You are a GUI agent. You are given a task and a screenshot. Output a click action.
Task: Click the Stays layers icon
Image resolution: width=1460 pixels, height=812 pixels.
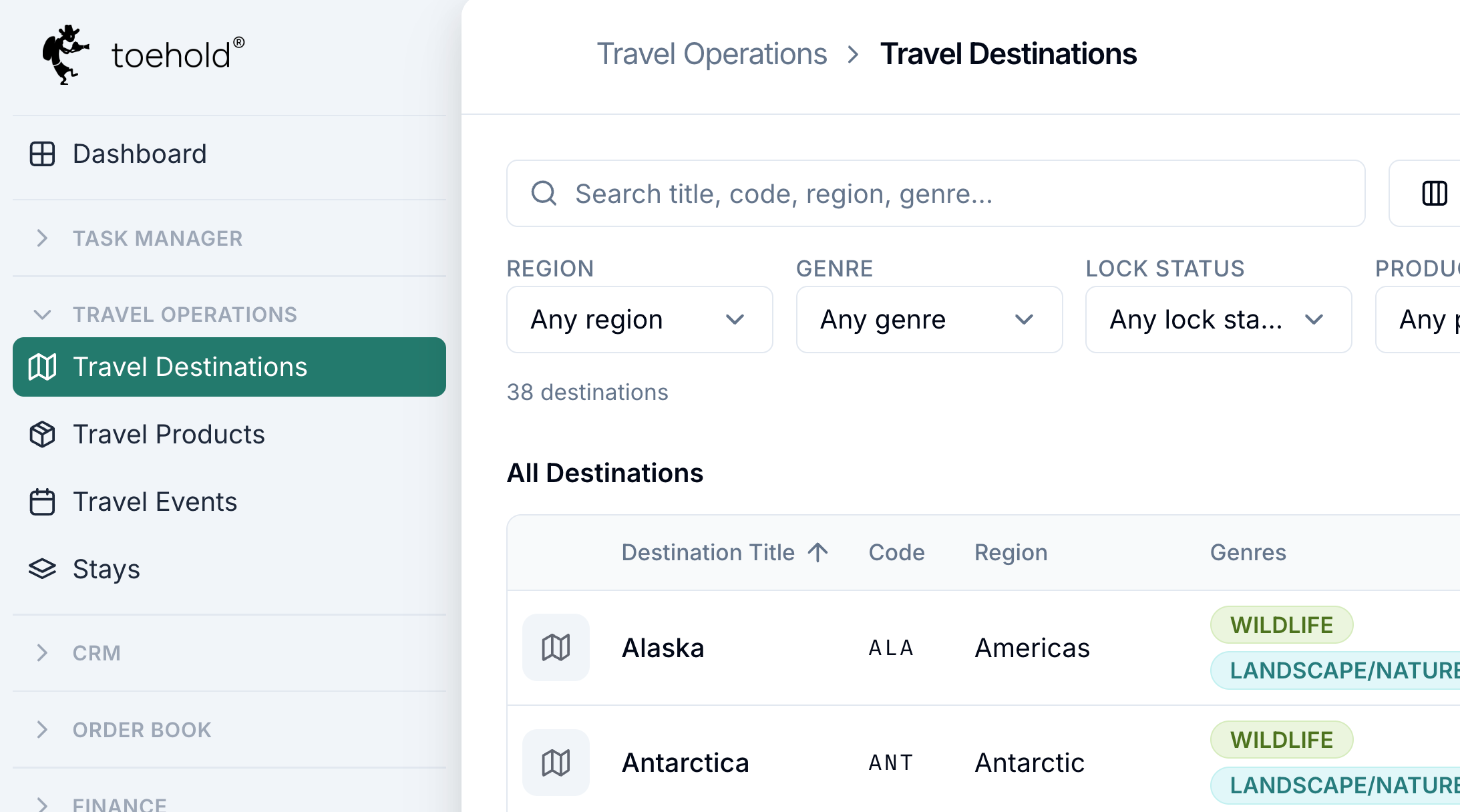coord(42,569)
